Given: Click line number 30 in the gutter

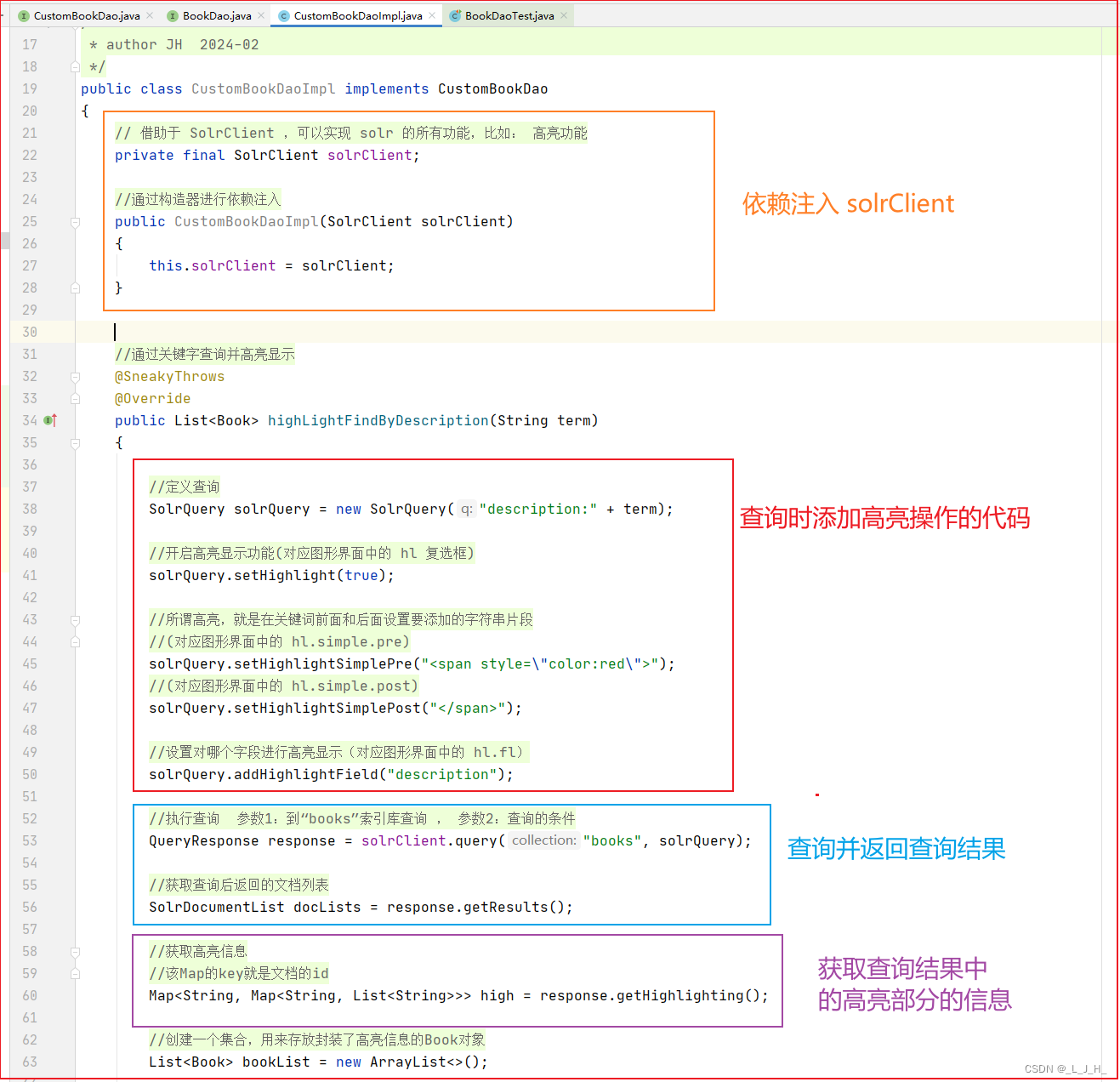Looking at the screenshot, I should click(x=30, y=332).
